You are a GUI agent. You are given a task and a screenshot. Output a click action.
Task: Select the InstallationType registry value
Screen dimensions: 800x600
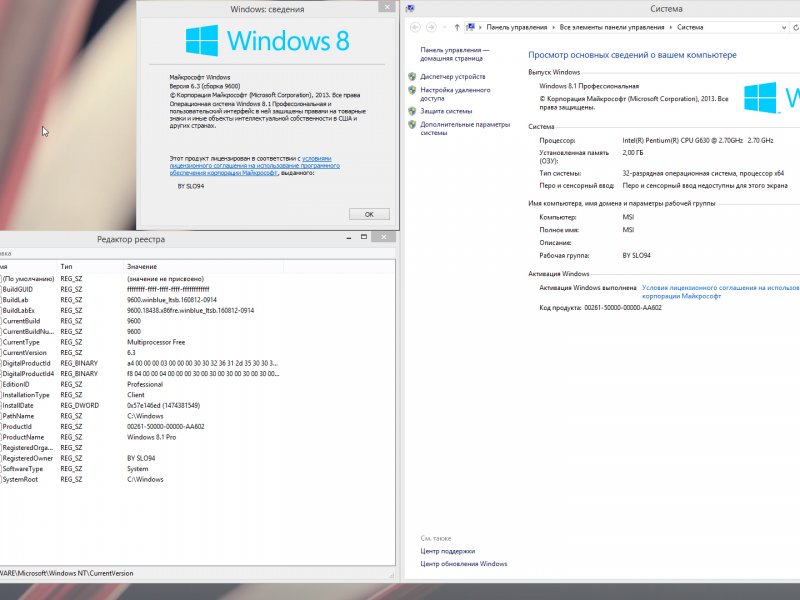click(x=26, y=395)
